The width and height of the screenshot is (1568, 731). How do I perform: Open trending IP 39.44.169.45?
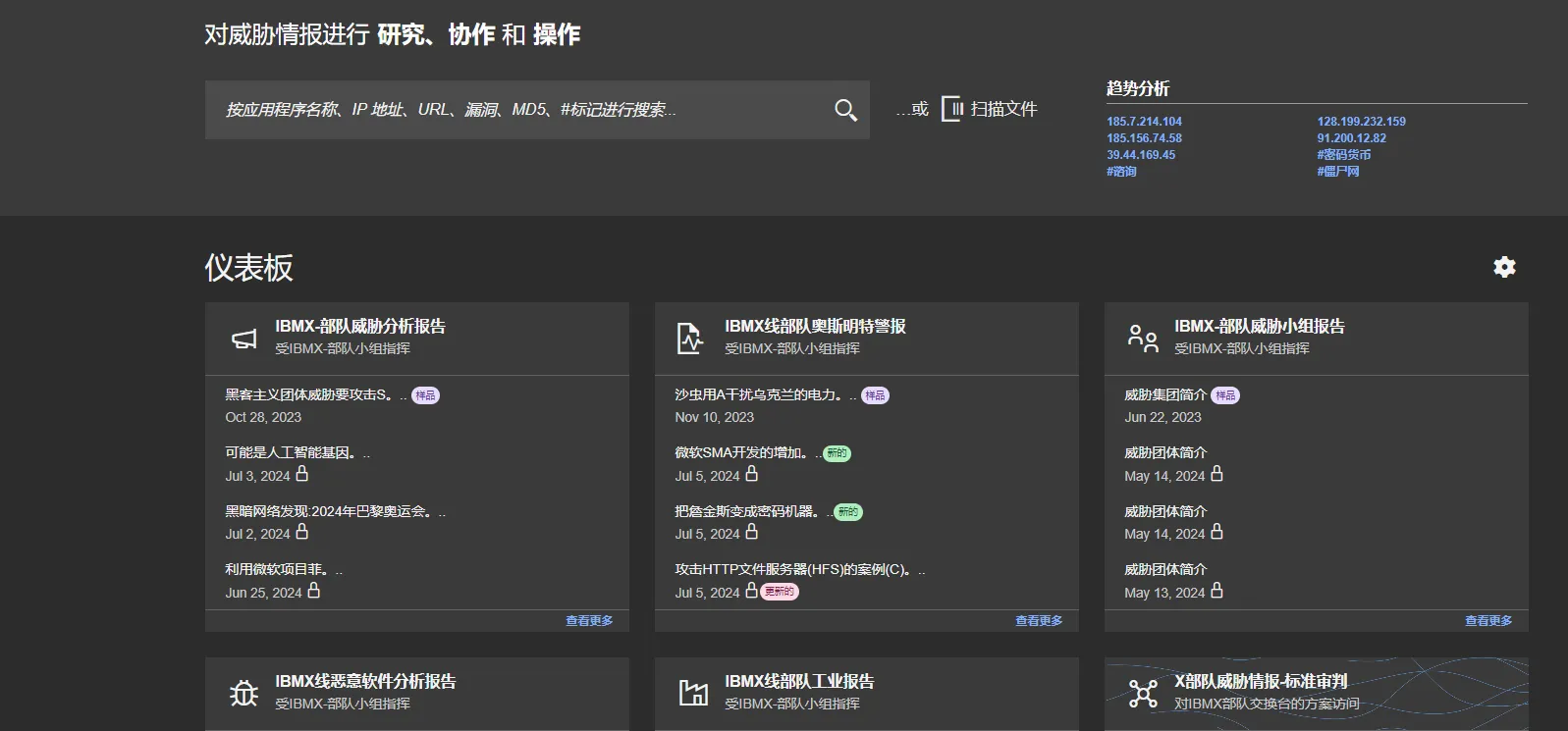[1141, 155]
